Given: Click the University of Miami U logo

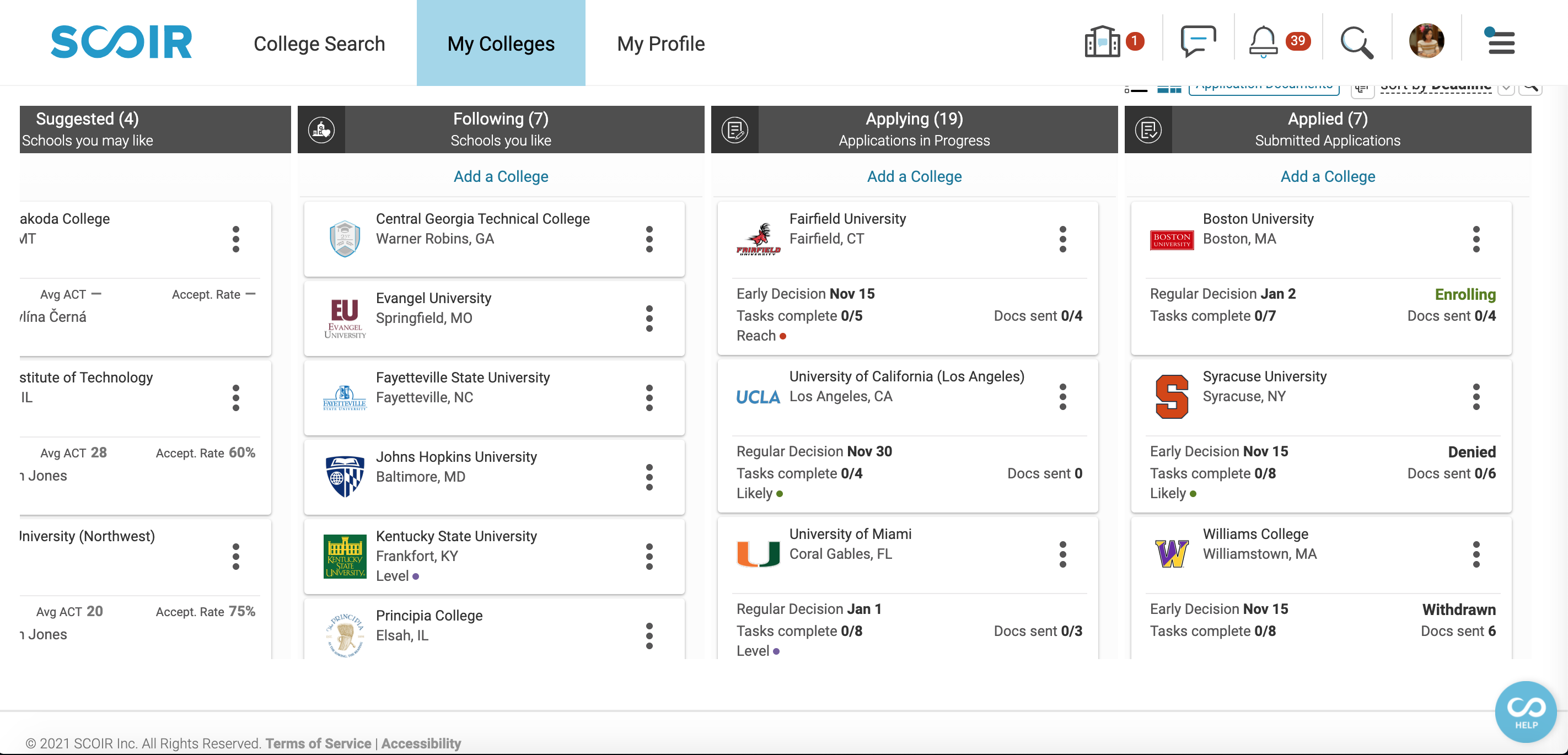Looking at the screenshot, I should coord(758,554).
